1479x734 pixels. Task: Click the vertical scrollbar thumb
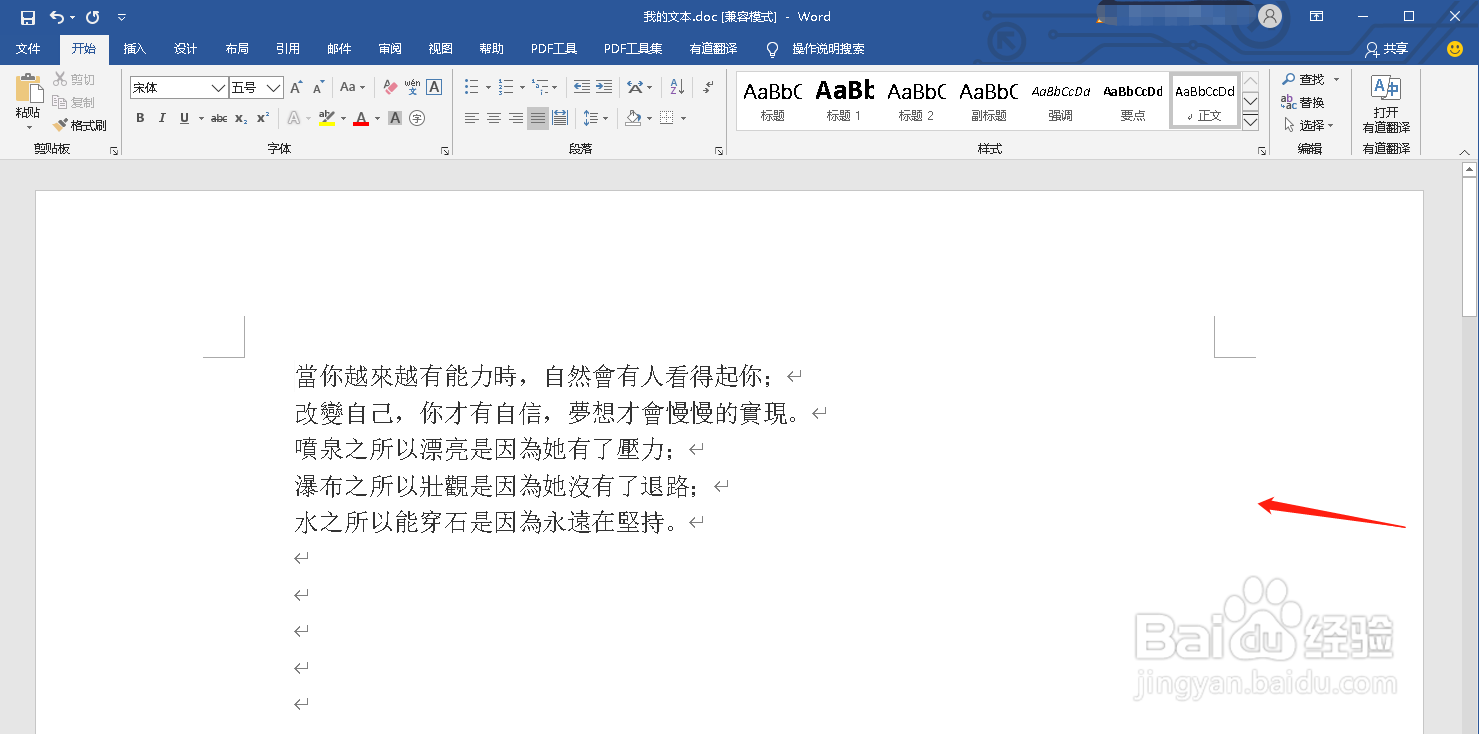(x=1469, y=247)
